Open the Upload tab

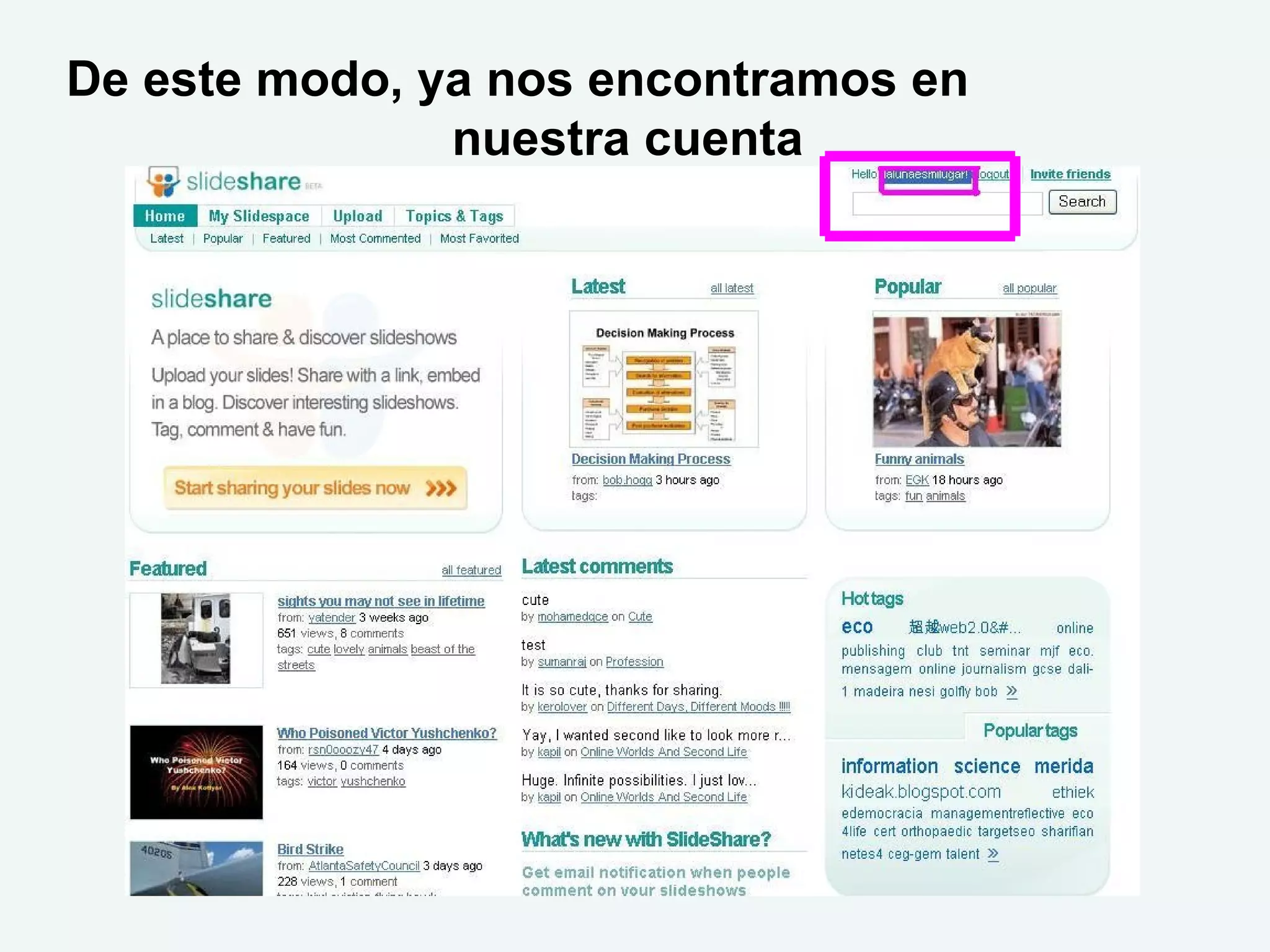[358, 216]
